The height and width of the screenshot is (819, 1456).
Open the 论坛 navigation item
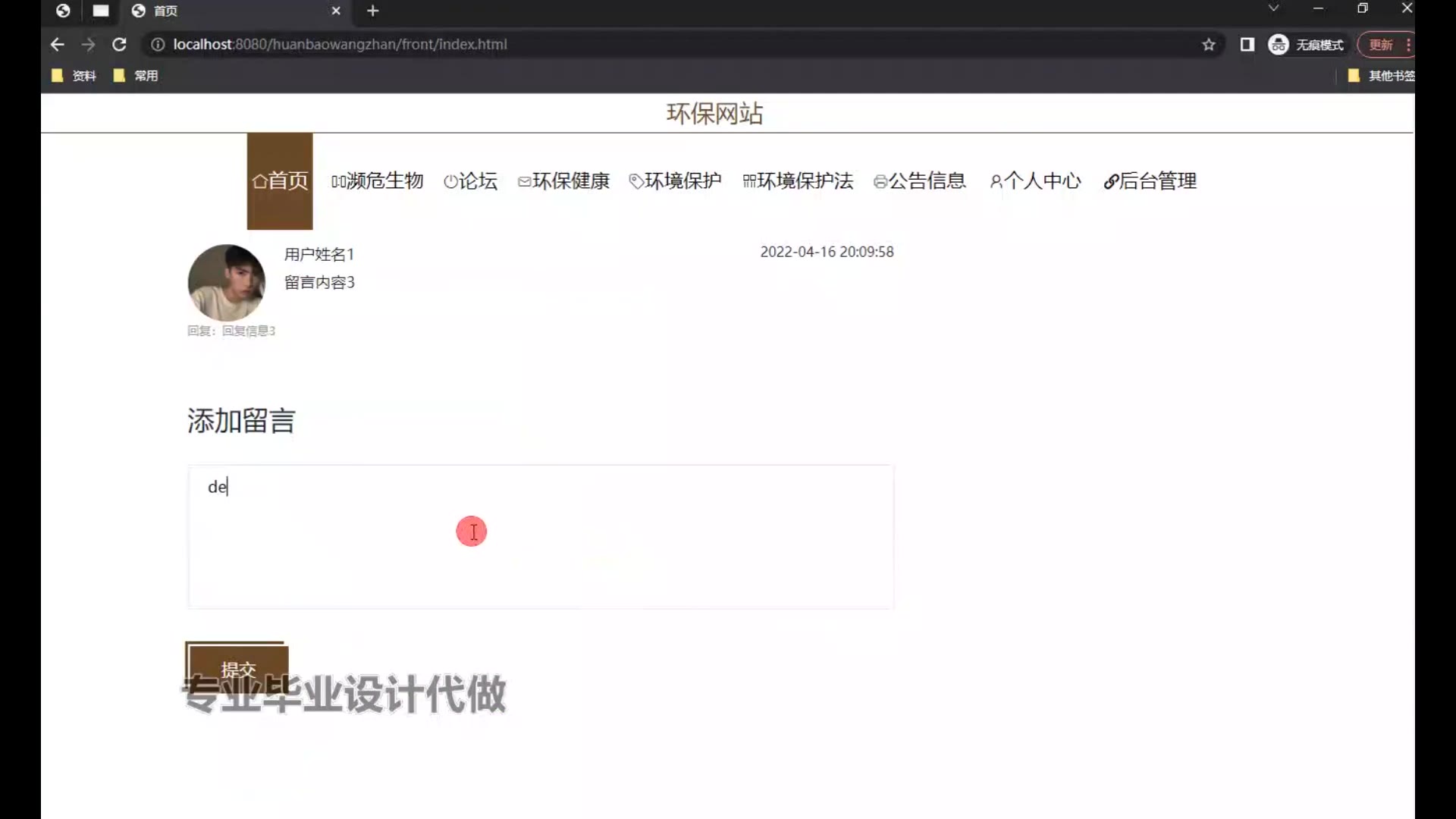pyautogui.click(x=470, y=181)
